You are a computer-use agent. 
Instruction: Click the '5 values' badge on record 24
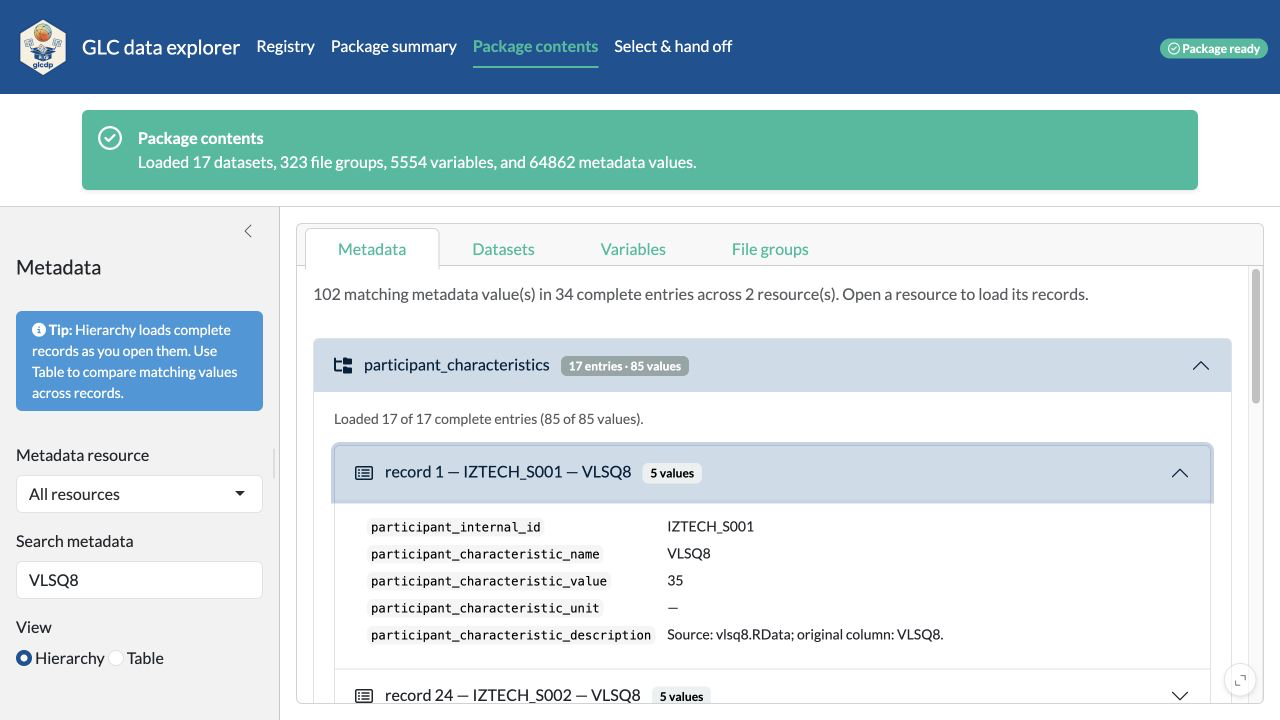click(681, 696)
